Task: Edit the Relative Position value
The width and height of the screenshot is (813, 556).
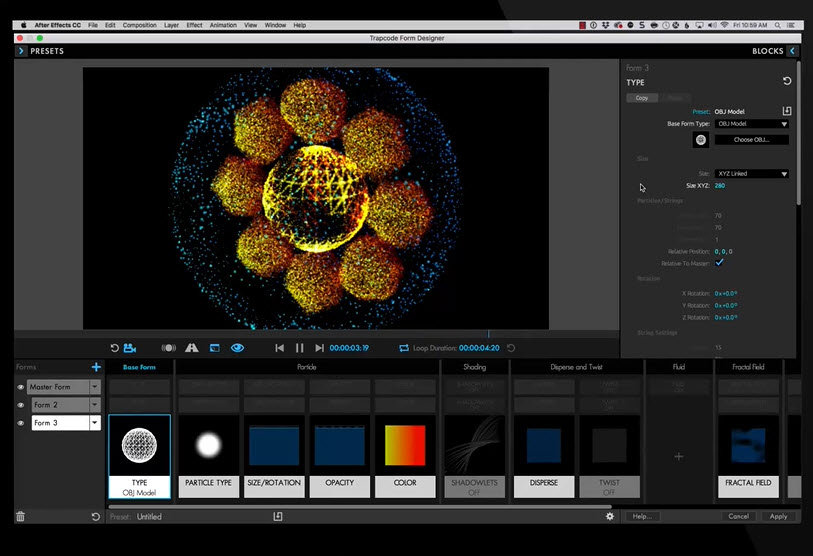Action: pos(723,252)
